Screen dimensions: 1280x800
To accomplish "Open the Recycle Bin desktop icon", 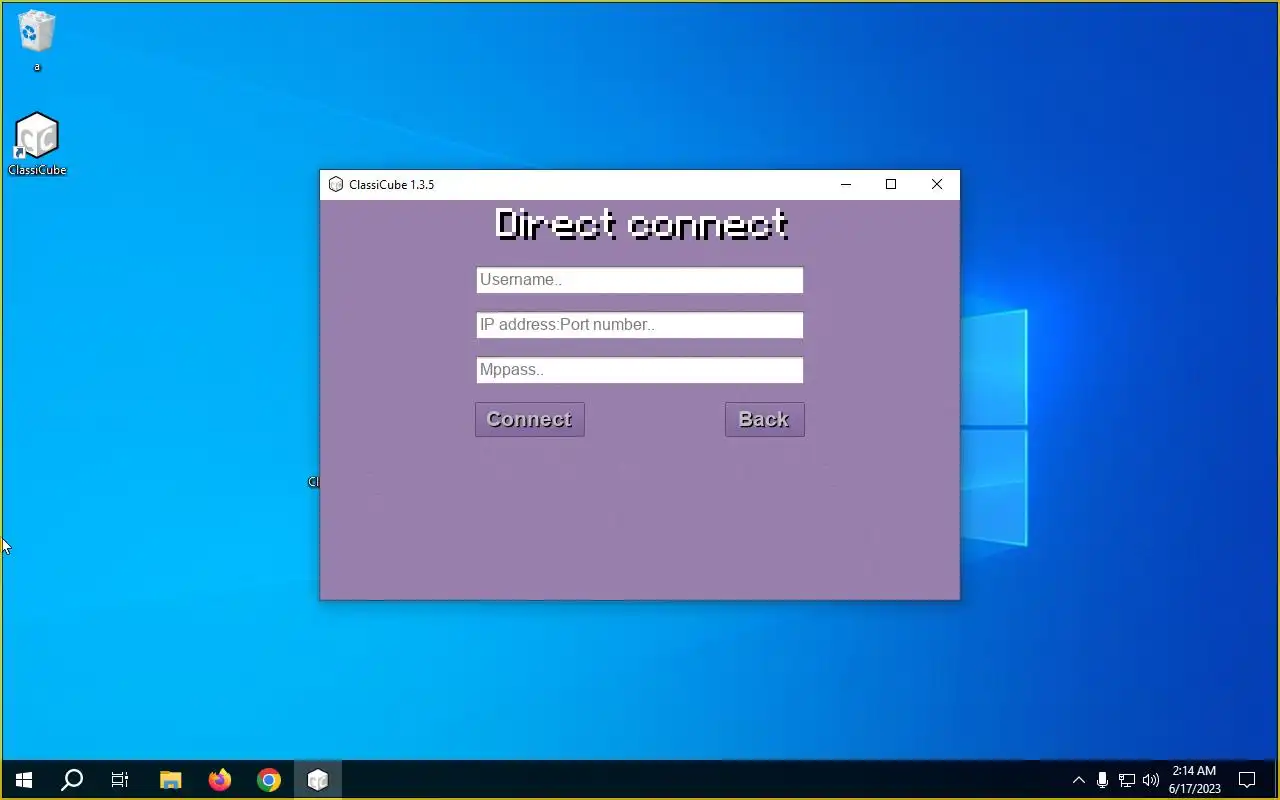I will tap(37, 41).
